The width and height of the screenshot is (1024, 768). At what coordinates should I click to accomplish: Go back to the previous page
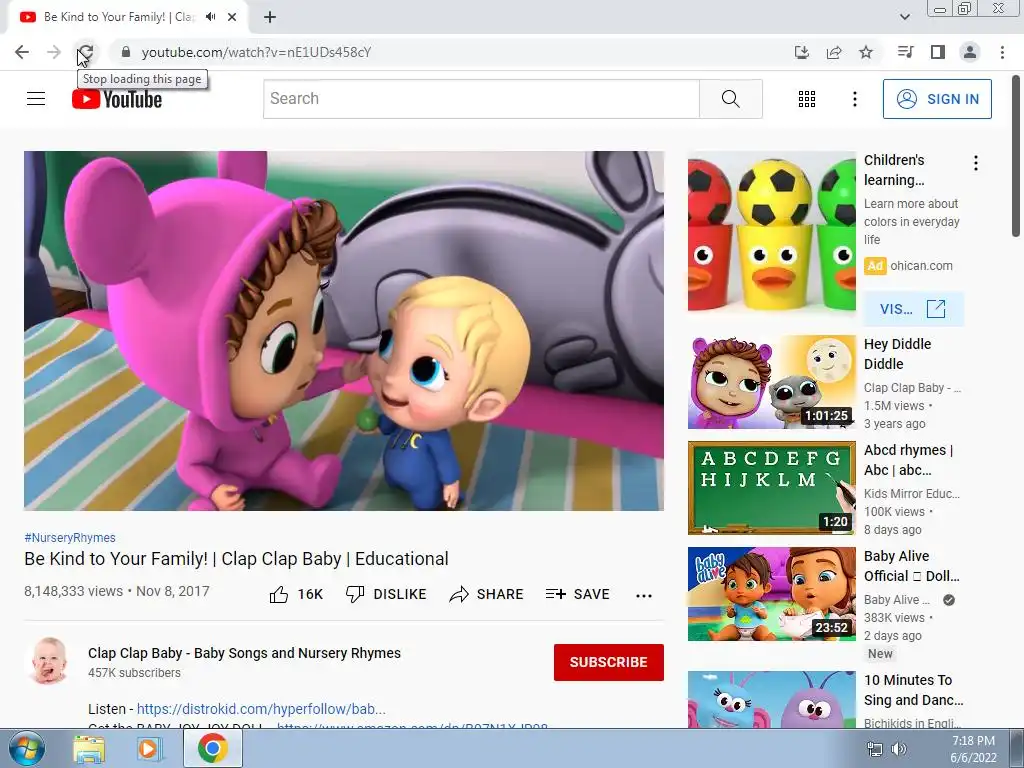(x=22, y=52)
